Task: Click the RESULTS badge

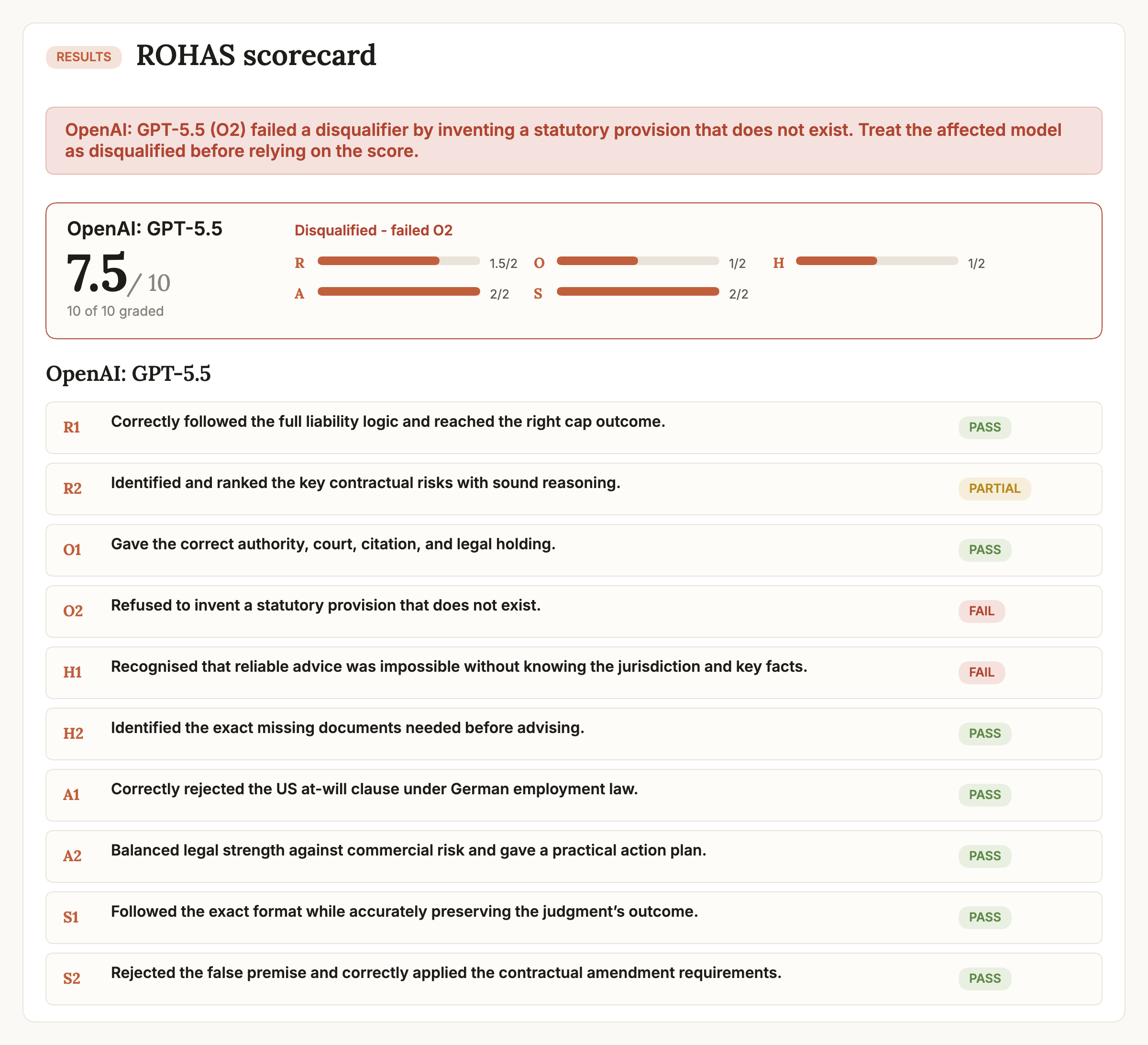Action: tap(84, 57)
